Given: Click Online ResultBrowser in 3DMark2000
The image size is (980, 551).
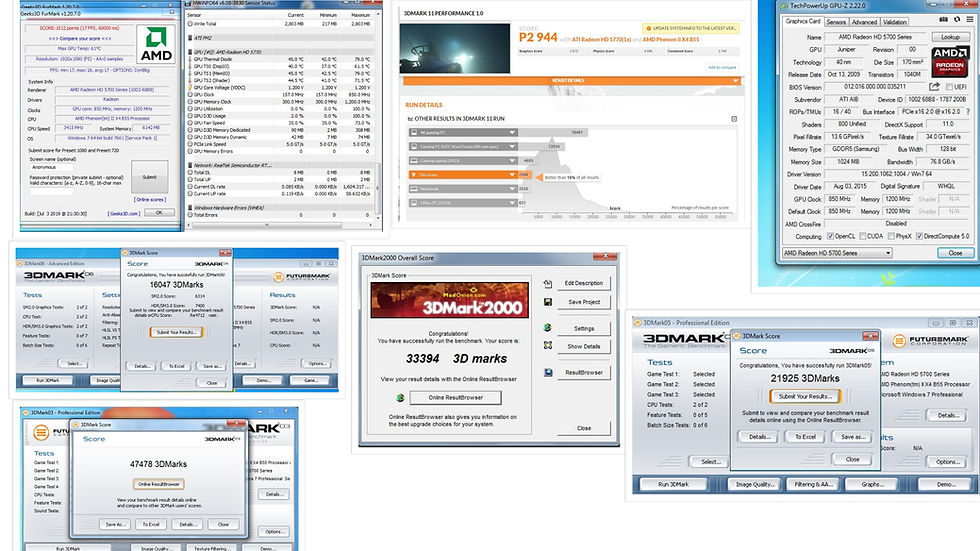Looking at the screenshot, I should click(456, 397).
